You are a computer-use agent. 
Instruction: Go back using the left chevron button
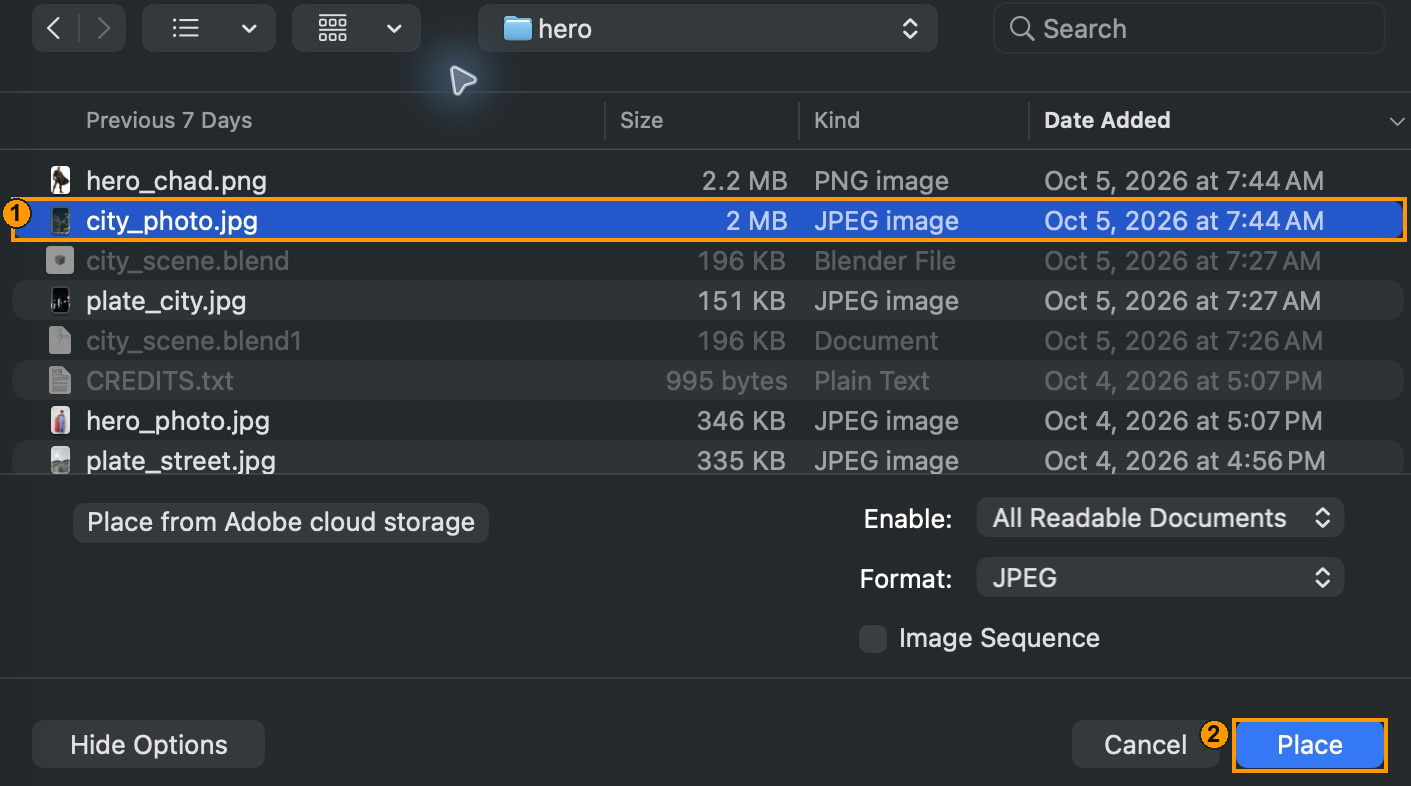coord(54,29)
